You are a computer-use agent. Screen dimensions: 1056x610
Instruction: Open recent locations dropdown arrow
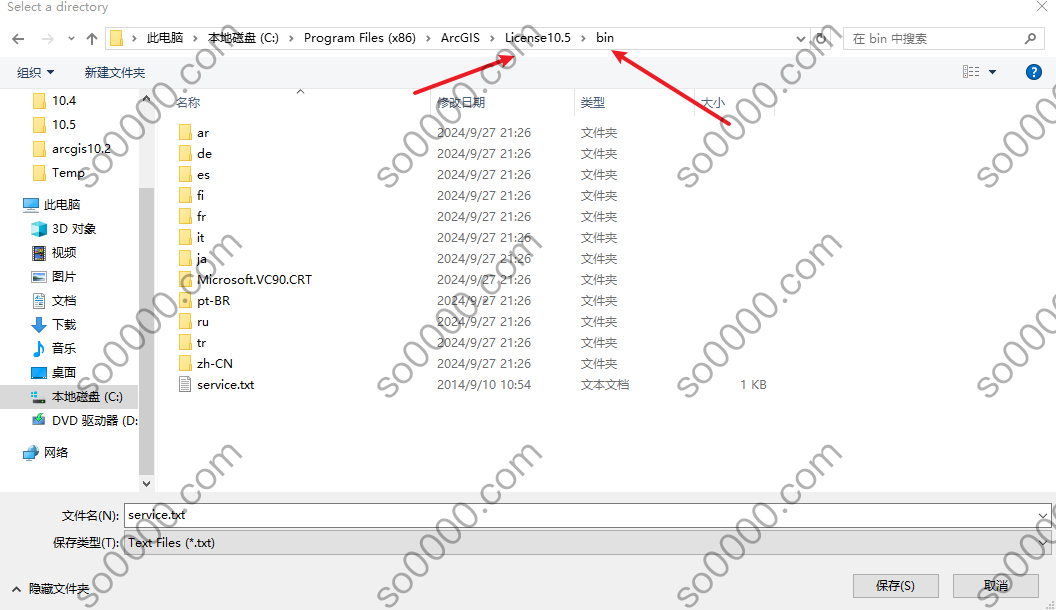click(x=71, y=39)
